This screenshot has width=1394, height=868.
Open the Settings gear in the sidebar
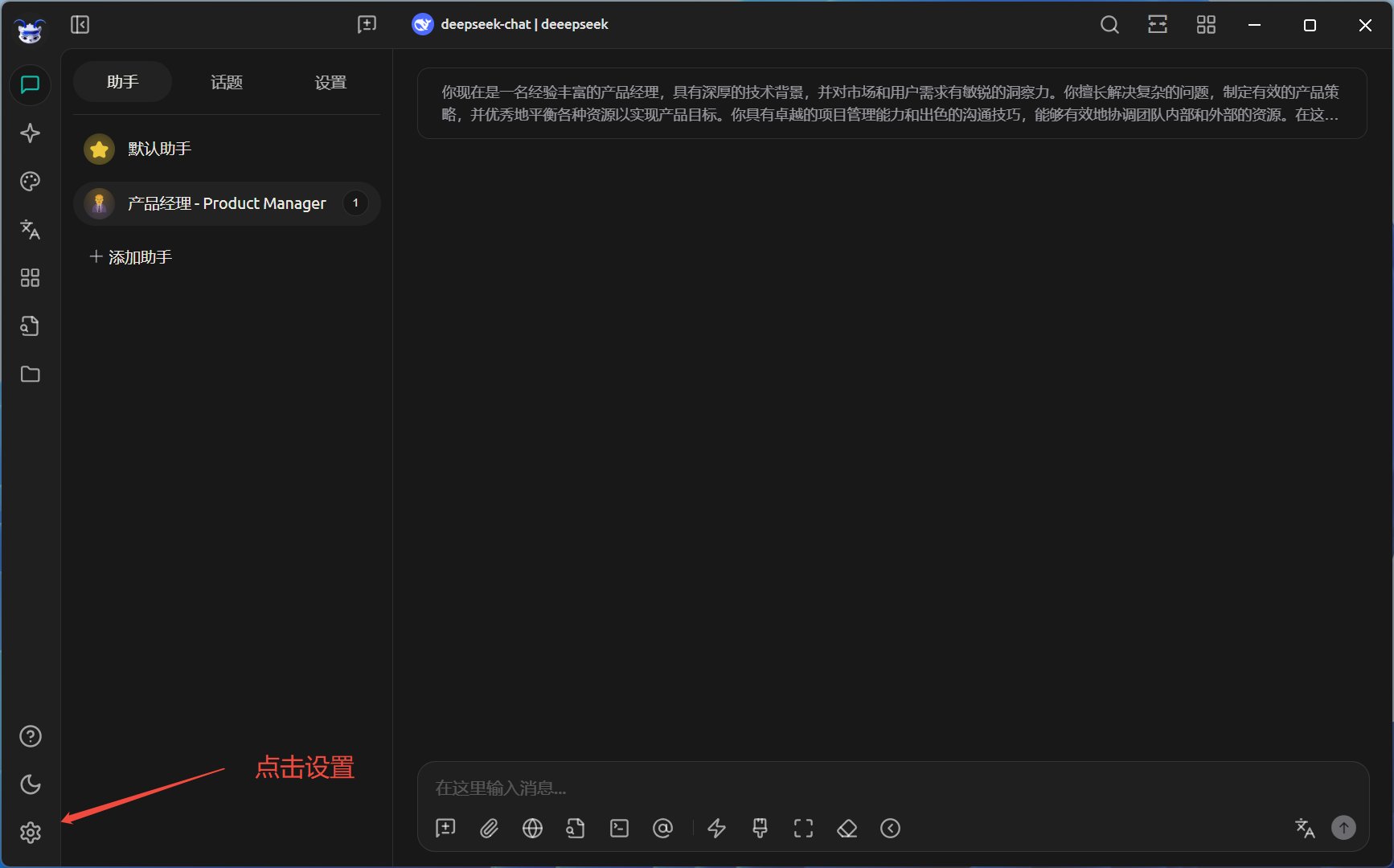(31, 833)
